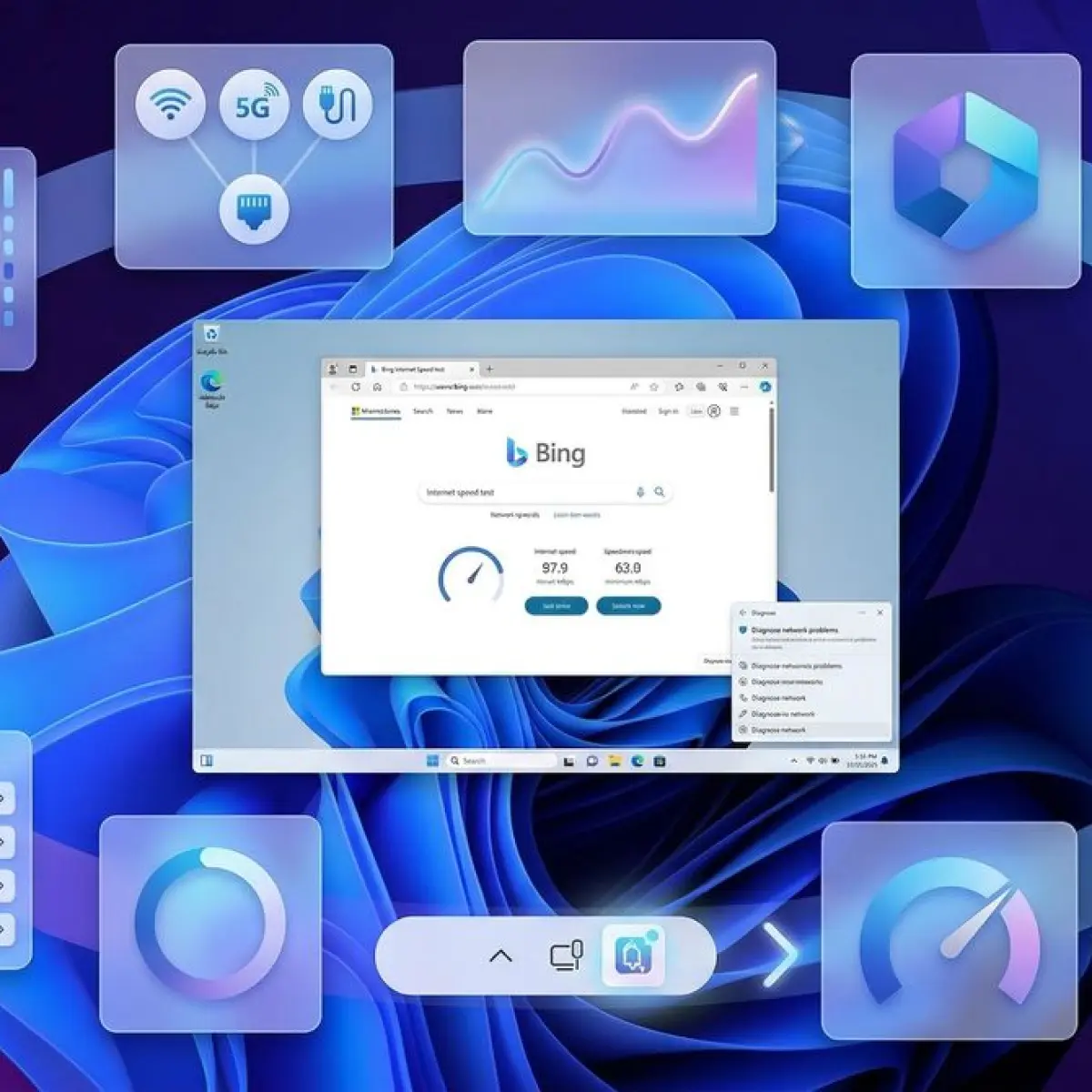Click the magnifier search icon in Bing box
This screenshot has height=1092, width=1092.
click(x=660, y=492)
